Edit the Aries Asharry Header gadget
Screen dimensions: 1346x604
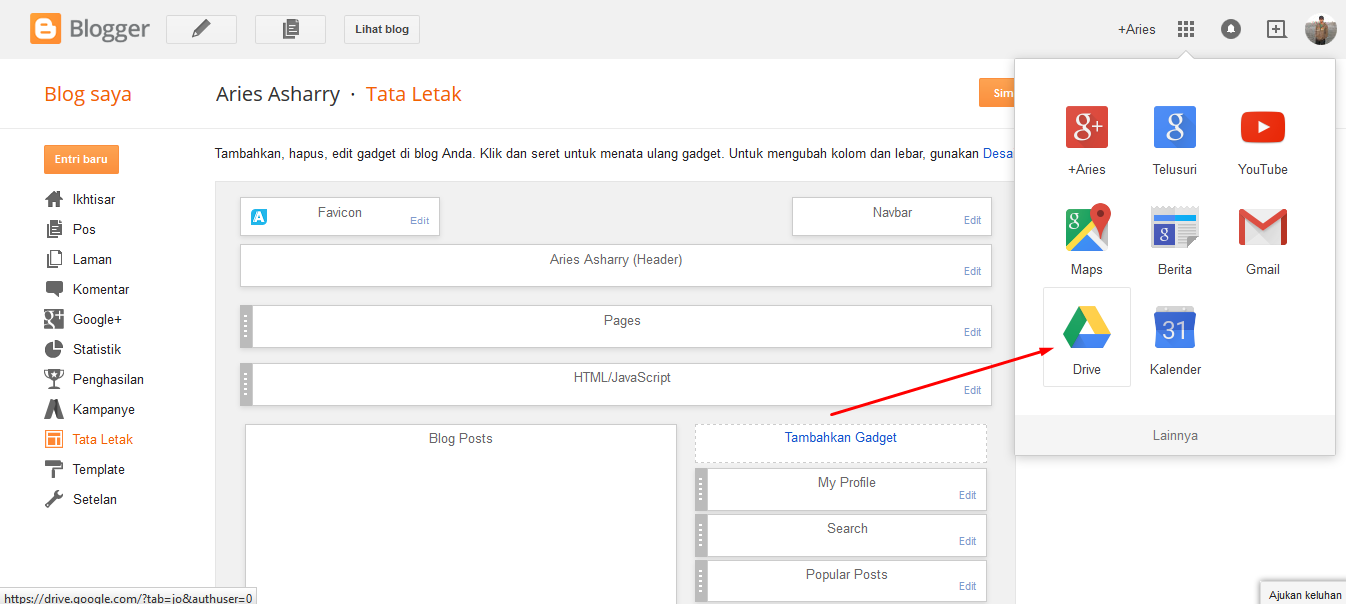973,271
